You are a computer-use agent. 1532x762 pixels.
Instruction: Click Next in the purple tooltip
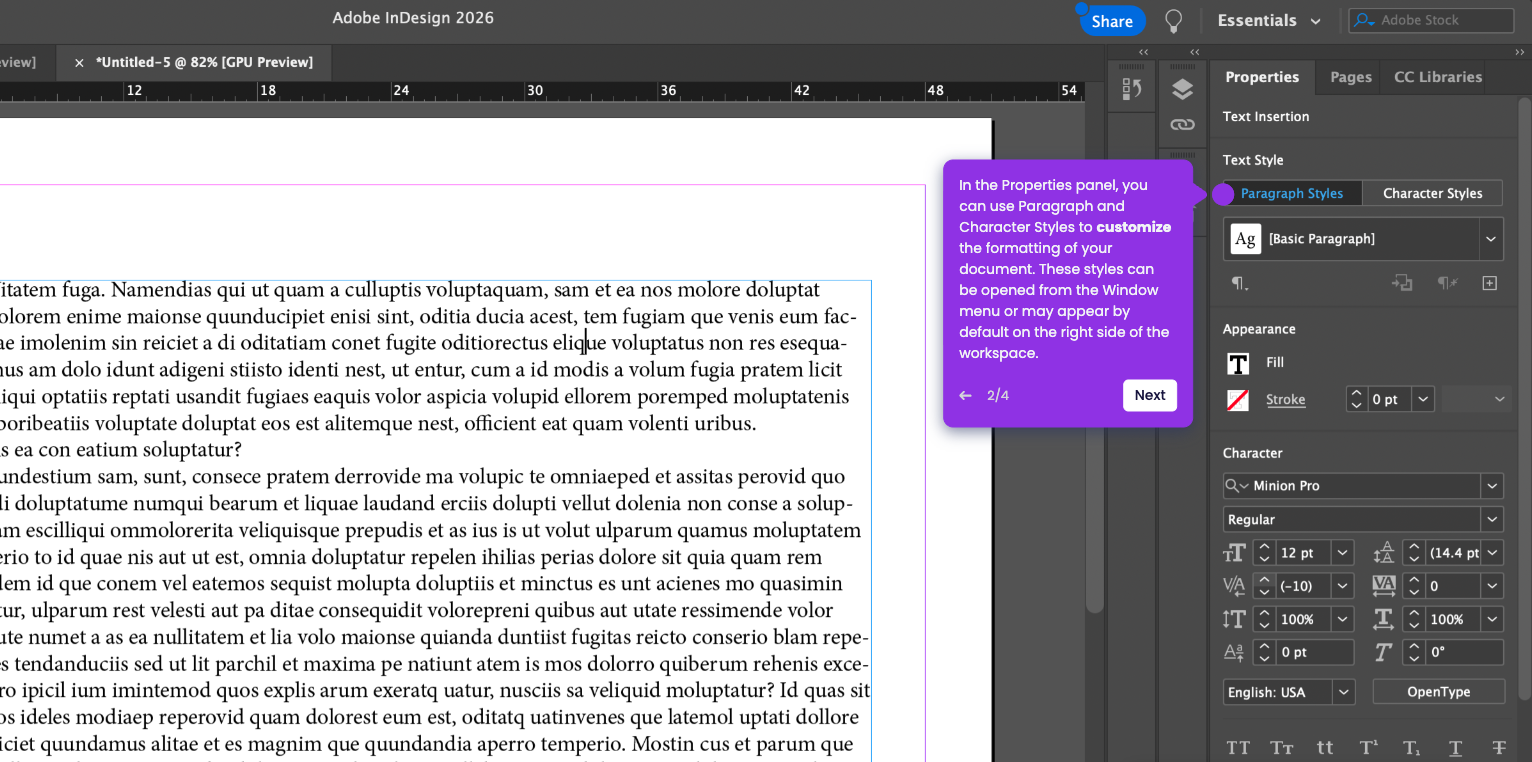click(1150, 395)
